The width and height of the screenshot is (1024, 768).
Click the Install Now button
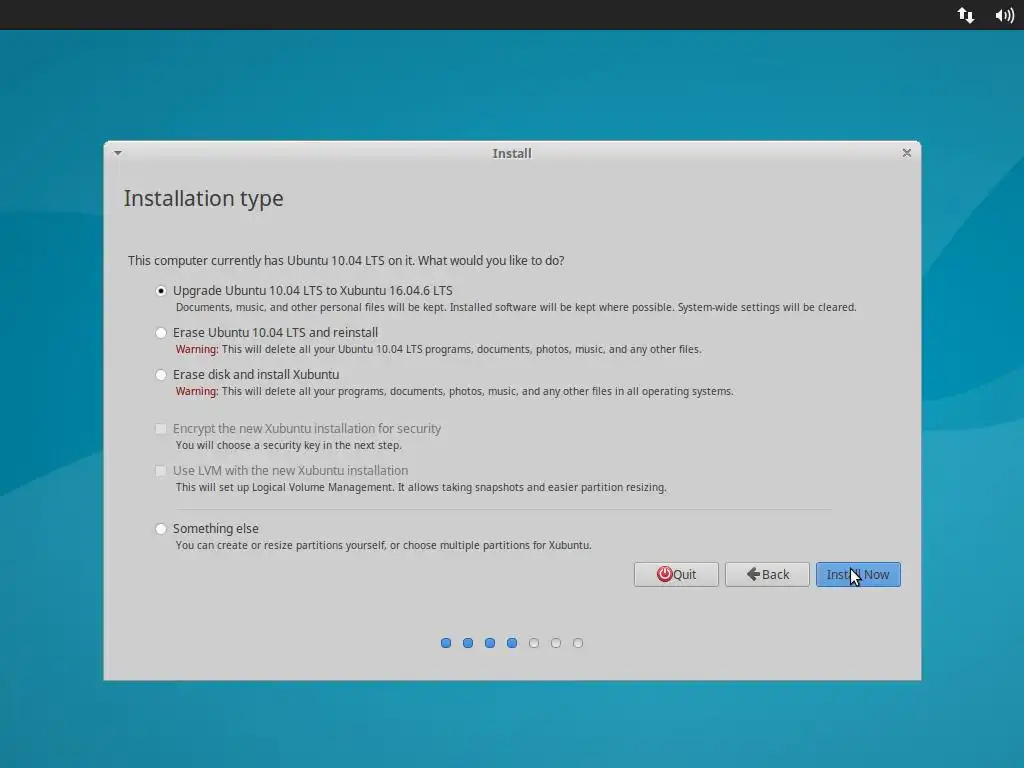pos(858,575)
